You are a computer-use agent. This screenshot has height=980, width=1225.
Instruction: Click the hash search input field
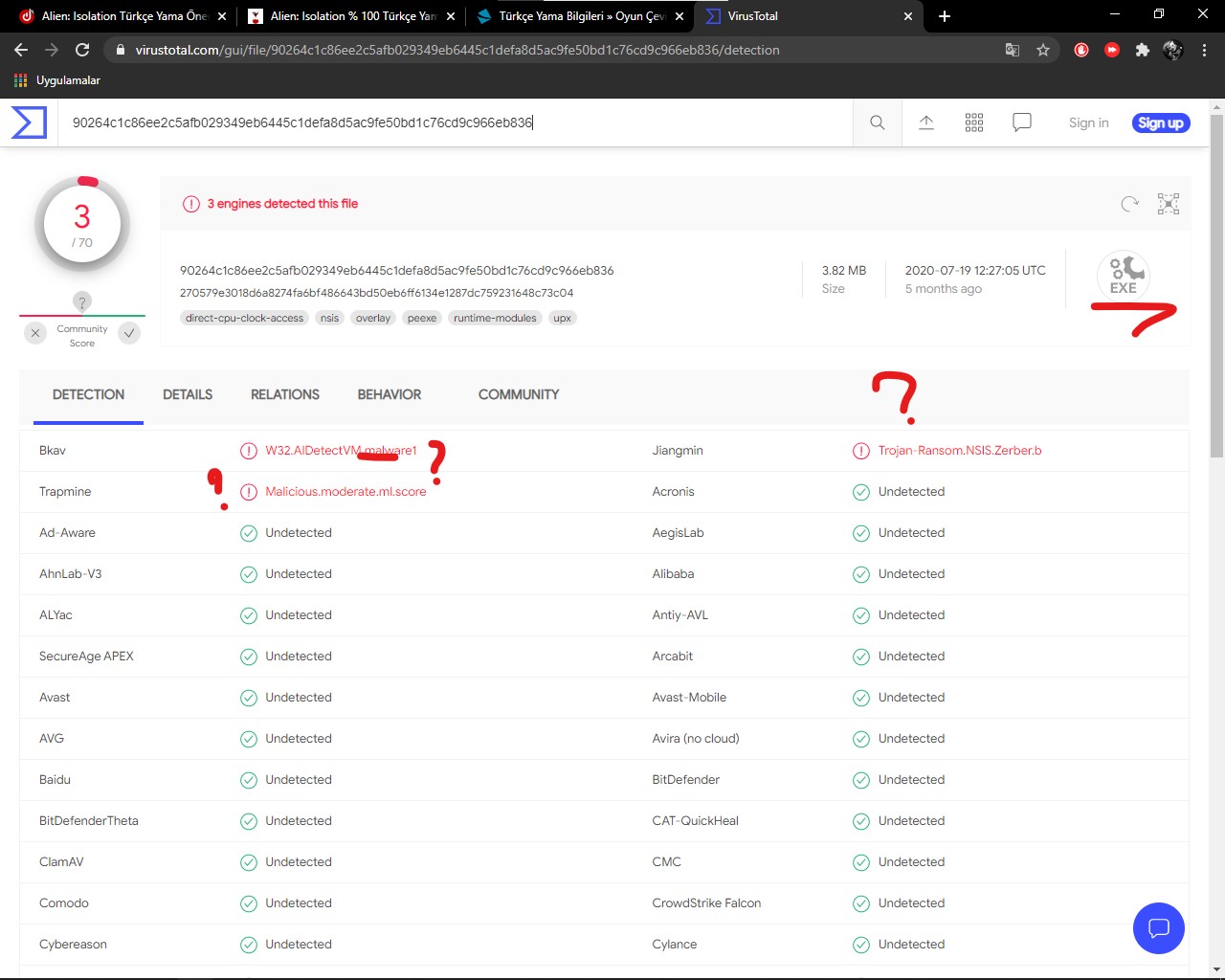pos(456,122)
